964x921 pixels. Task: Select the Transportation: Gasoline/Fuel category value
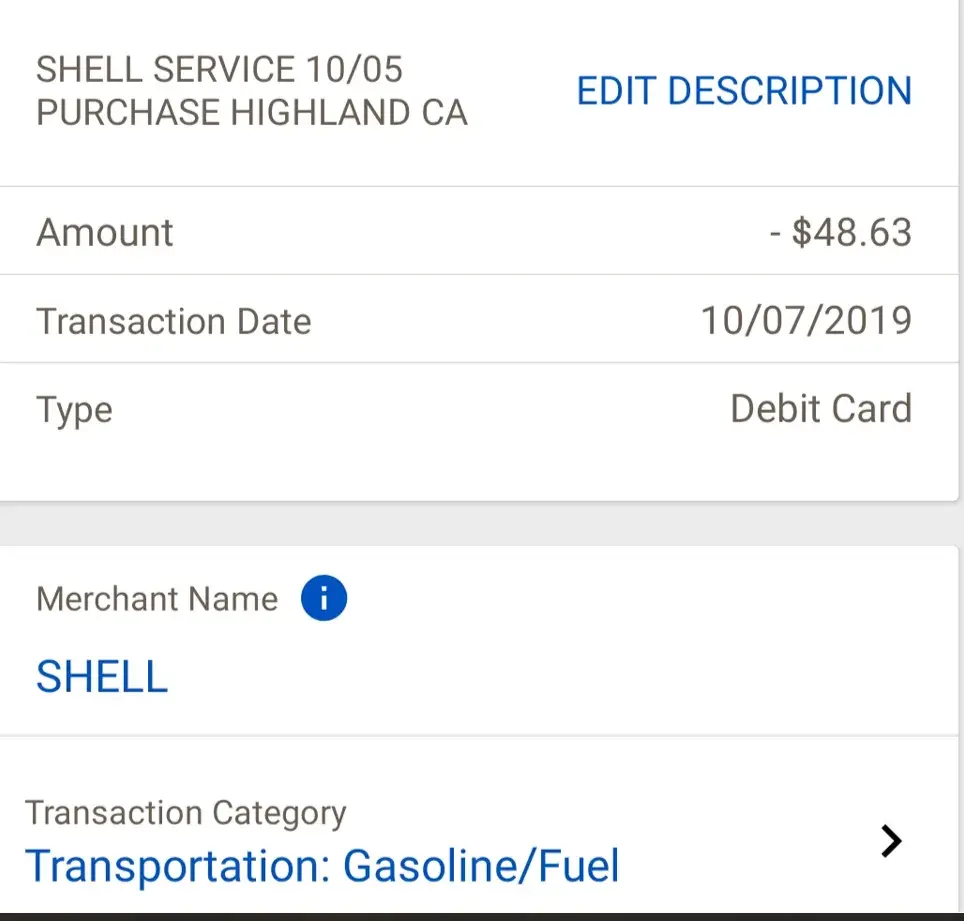[322, 866]
